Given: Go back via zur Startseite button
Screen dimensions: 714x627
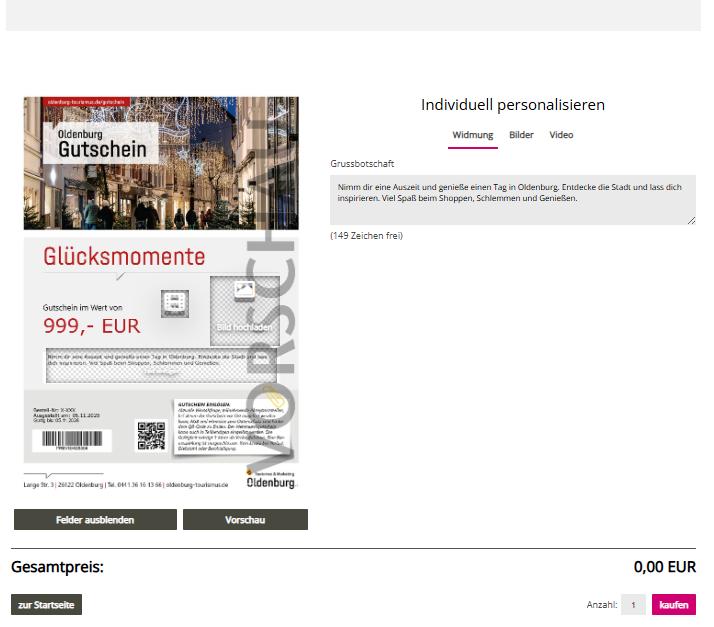Looking at the screenshot, I should click(x=46, y=605).
